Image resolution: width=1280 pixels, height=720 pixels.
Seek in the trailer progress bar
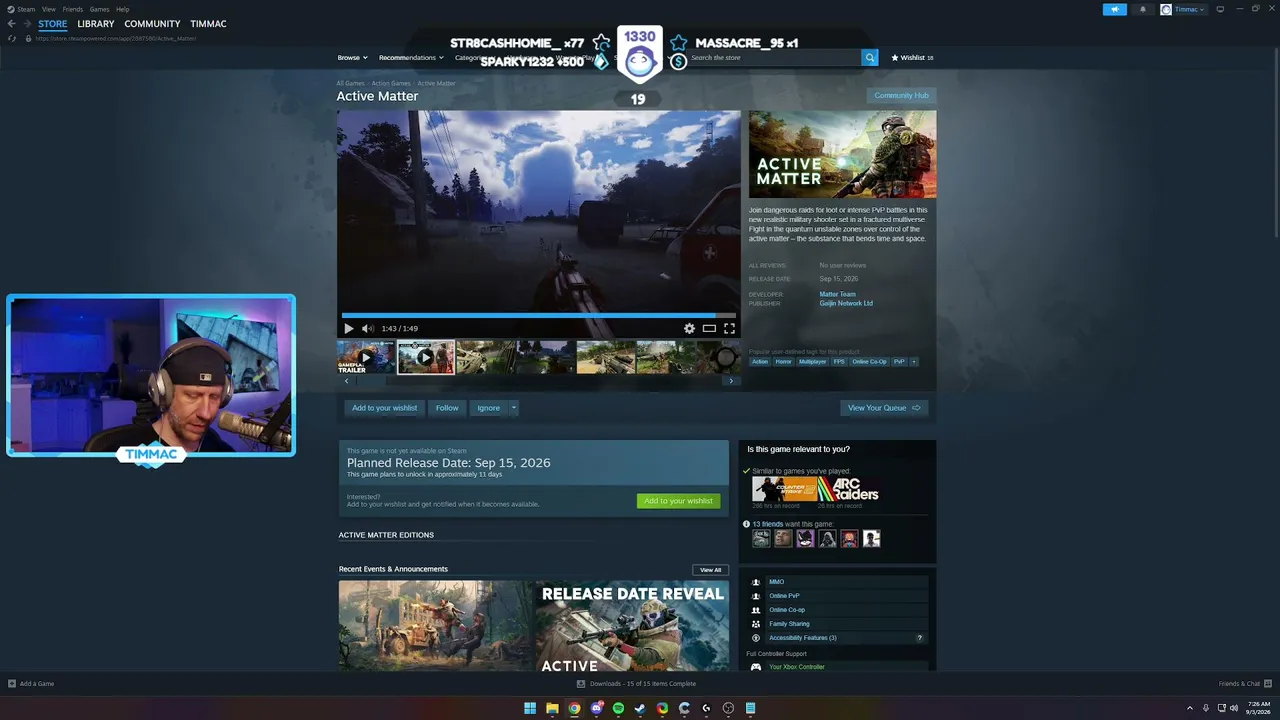click(x=538, y=315)
